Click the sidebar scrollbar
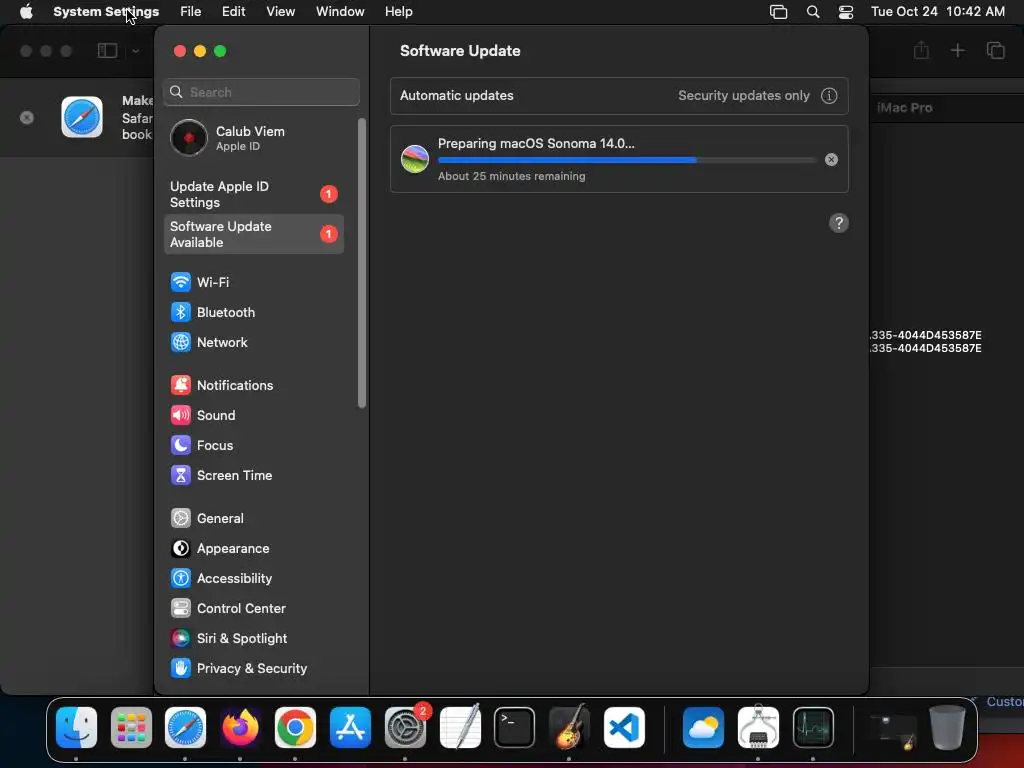 pyautogui.click(x=362, y=263)
